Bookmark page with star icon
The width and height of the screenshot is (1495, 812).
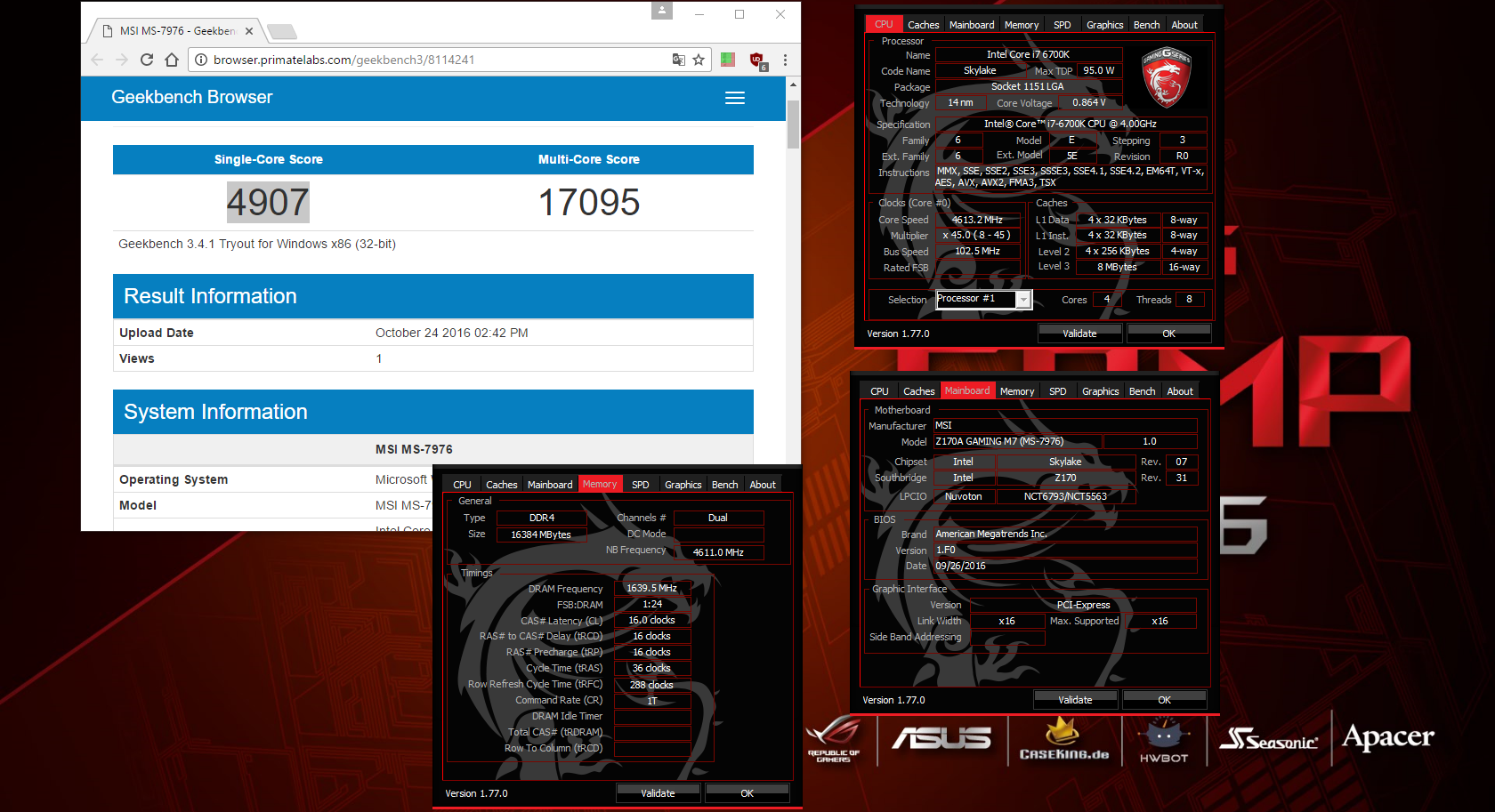(x=699, y=60)
